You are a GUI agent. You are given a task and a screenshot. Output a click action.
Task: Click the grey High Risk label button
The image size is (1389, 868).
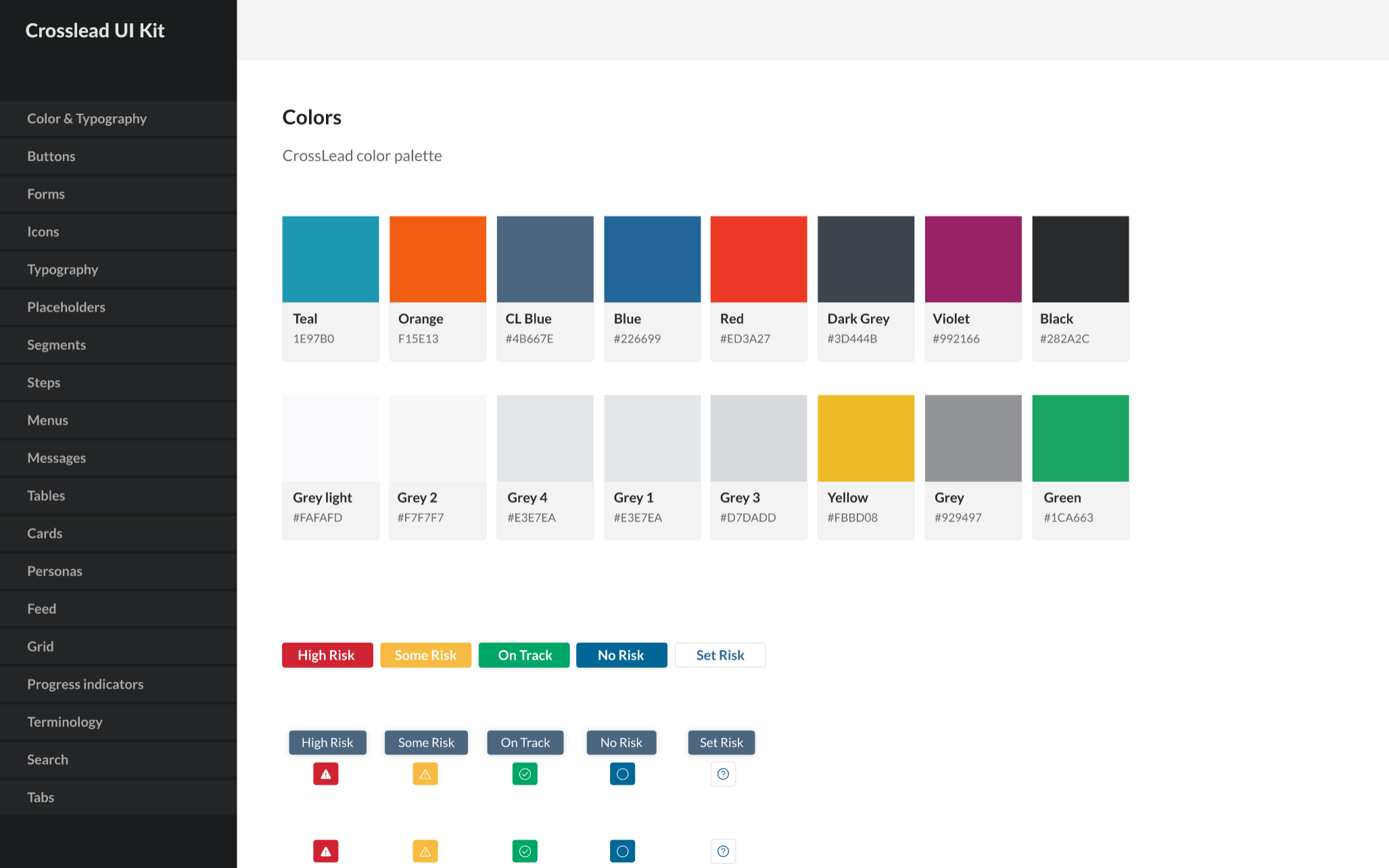pos(327,742)
